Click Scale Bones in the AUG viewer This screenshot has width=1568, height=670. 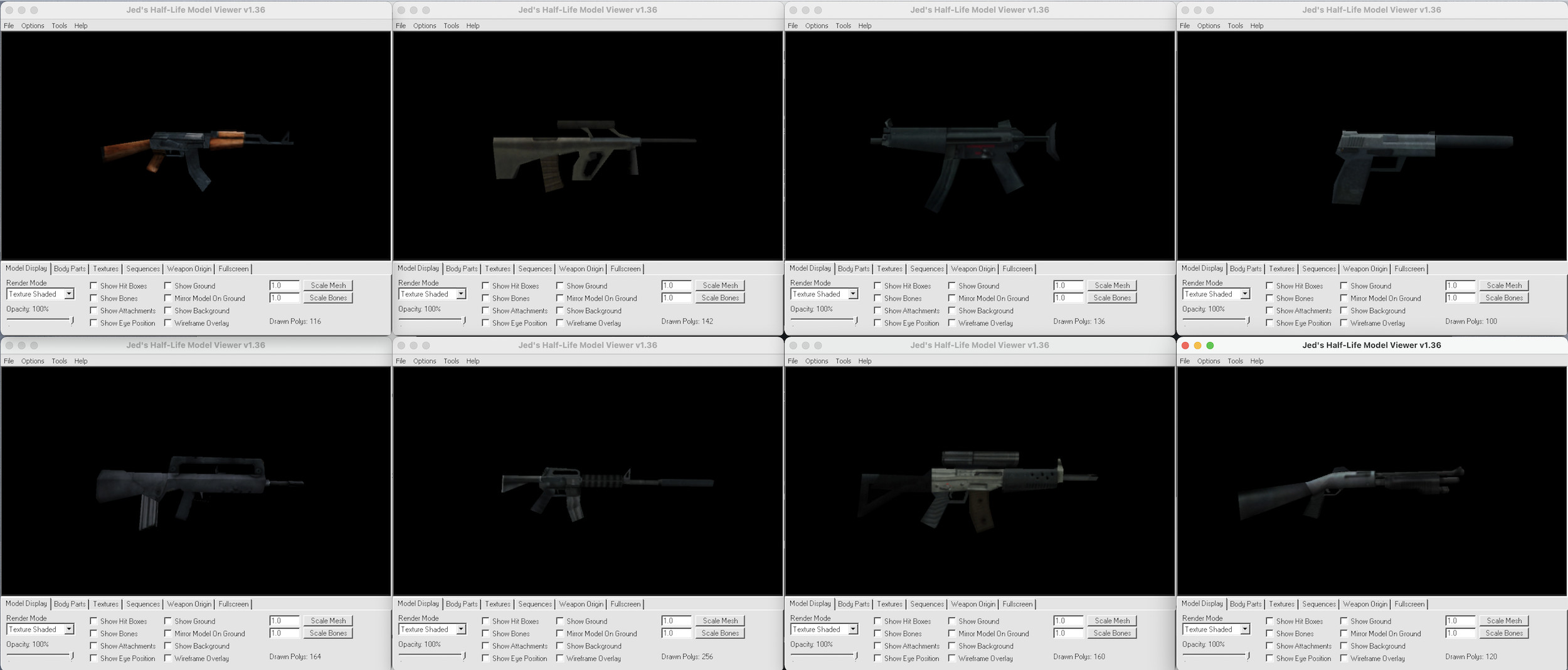[x=720, y=298]
